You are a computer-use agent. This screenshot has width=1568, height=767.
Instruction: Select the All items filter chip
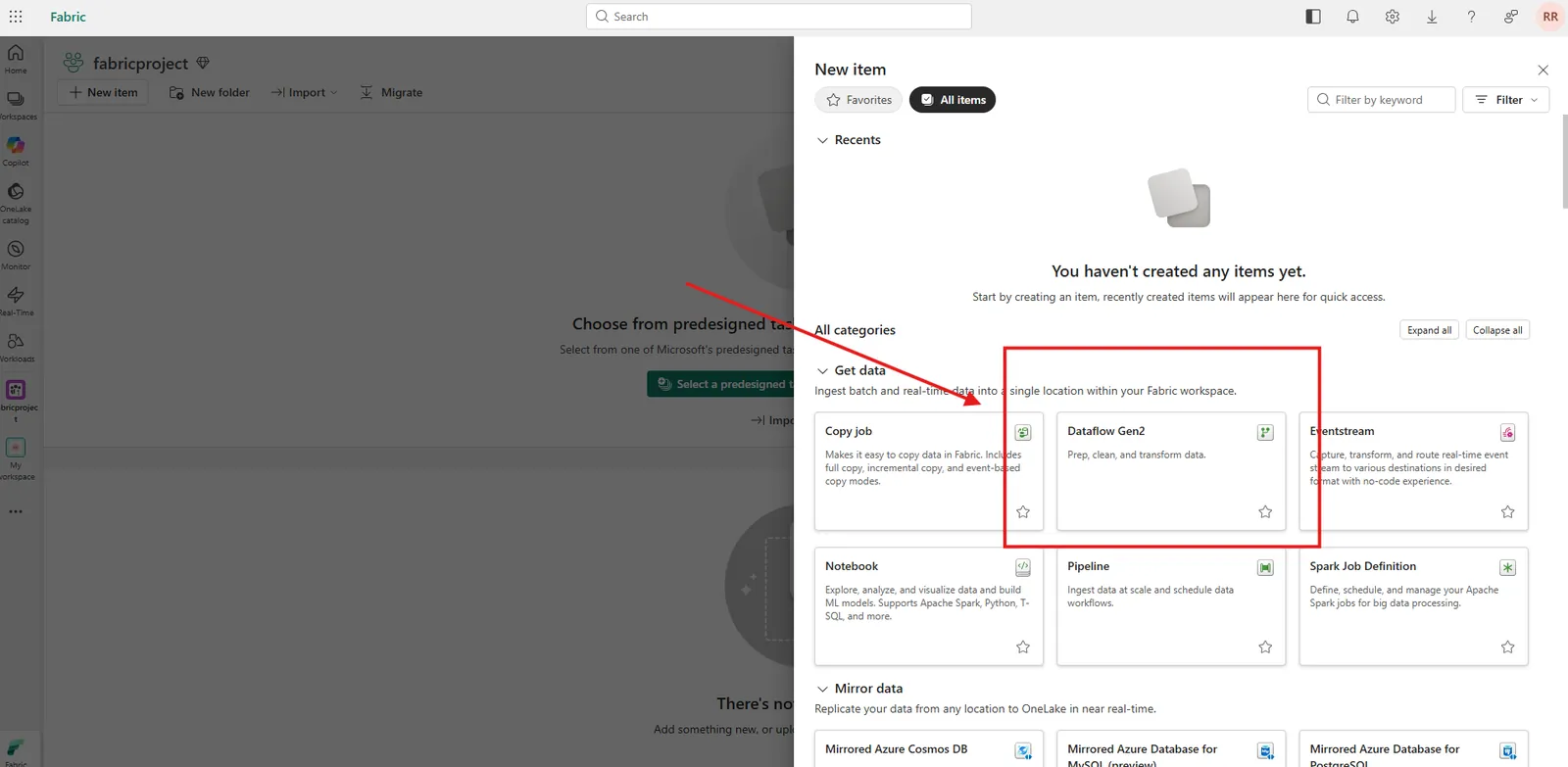tap(953, 100)
